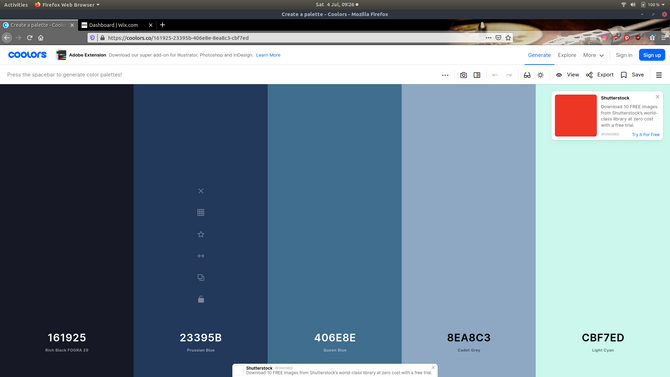View shades of Prussian Blue via grid icon
This screenshot has height=377, width=670.
[201, 212]
